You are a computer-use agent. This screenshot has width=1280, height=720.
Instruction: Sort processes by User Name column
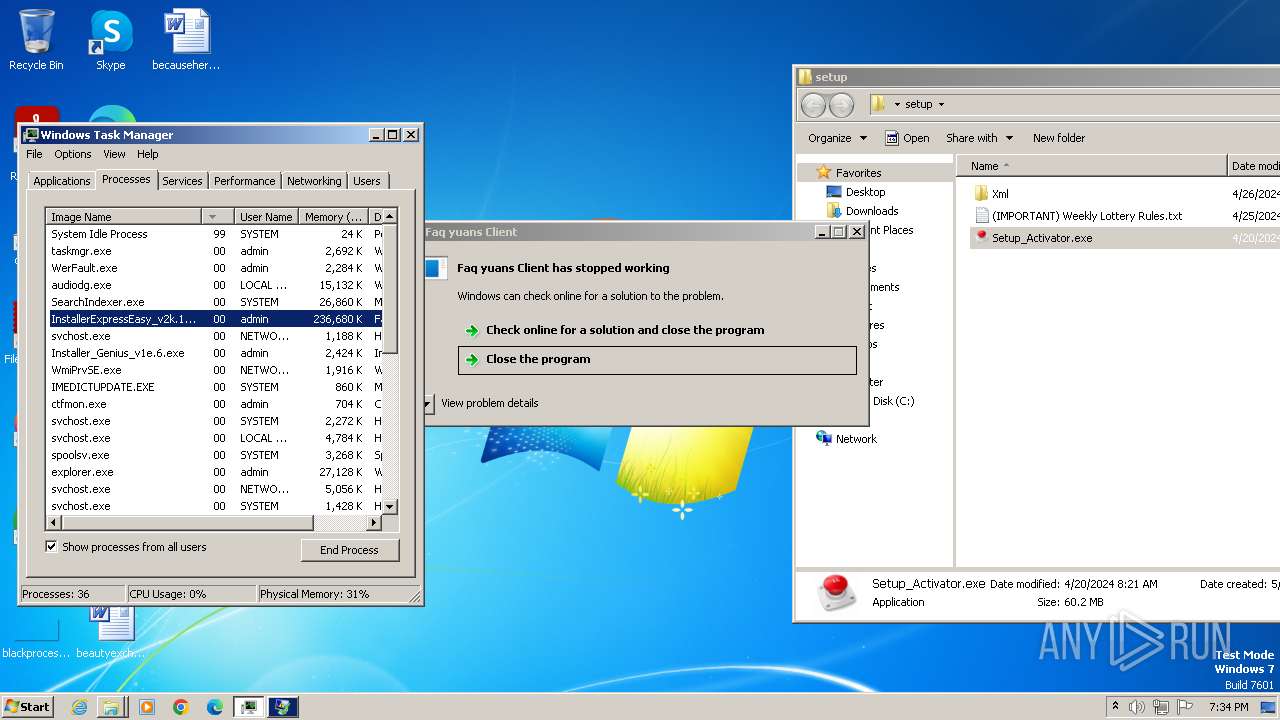coord(265,217)
